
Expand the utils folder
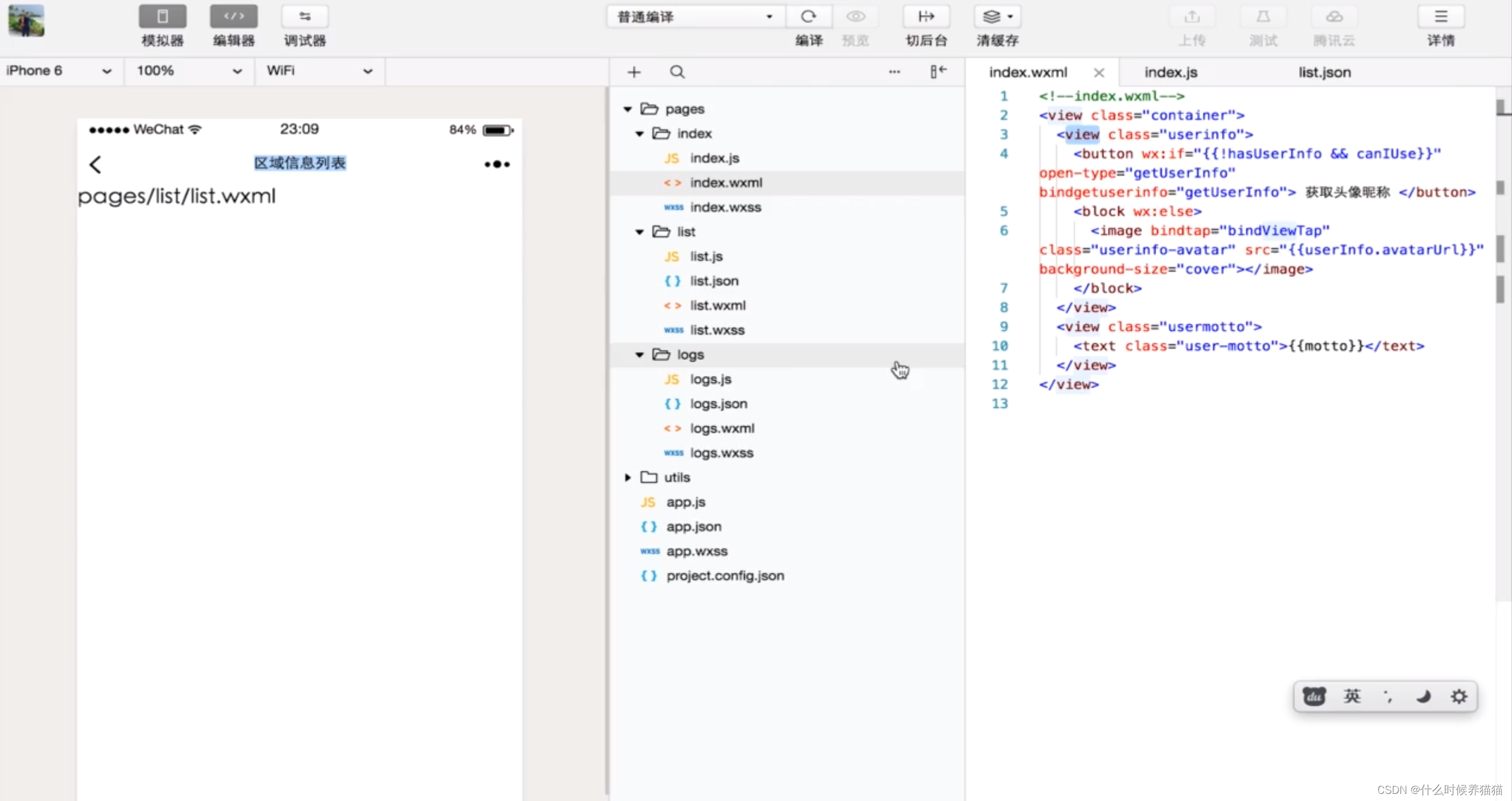tap(628, 477)
